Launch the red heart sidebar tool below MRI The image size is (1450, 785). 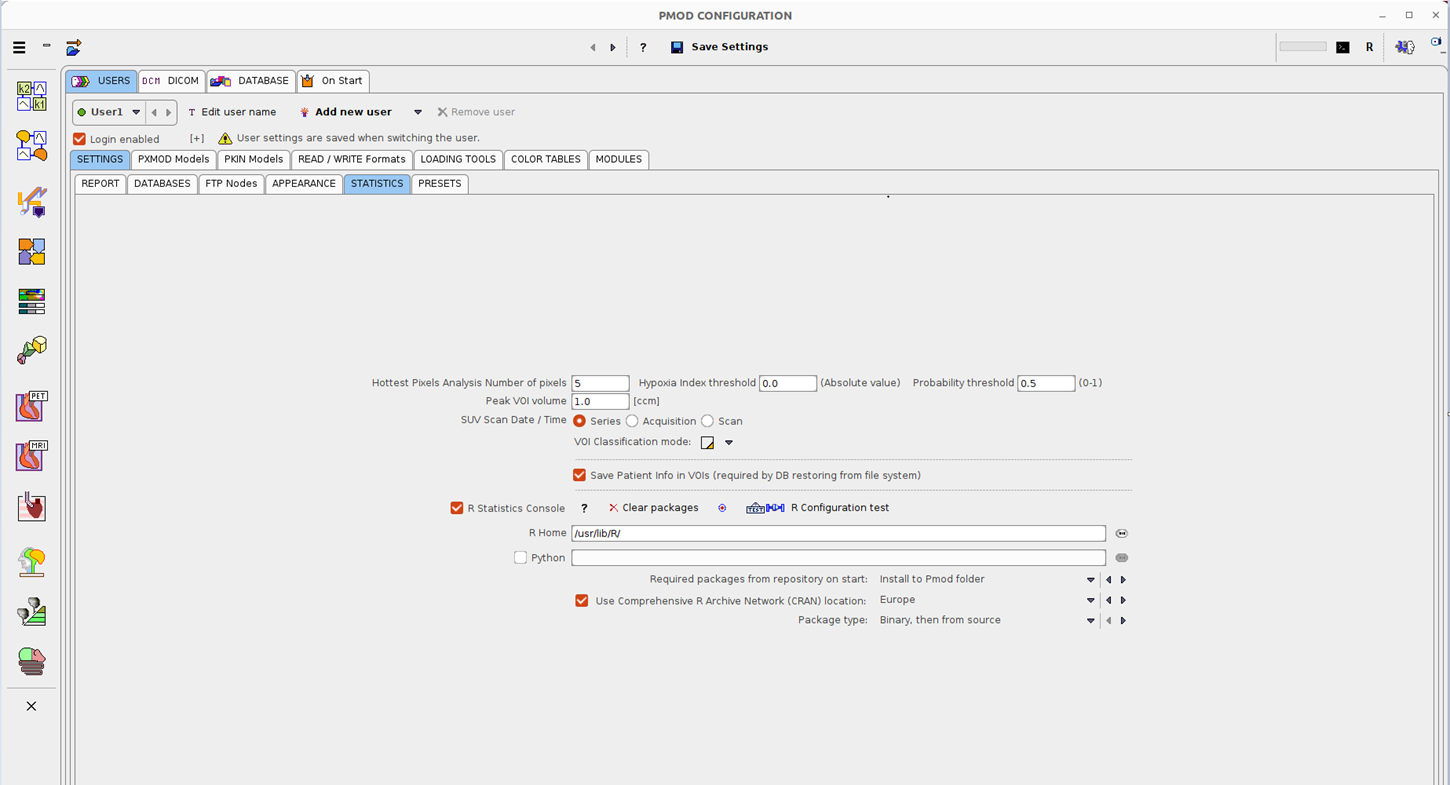pyautogui.click(x=32, y=507)
